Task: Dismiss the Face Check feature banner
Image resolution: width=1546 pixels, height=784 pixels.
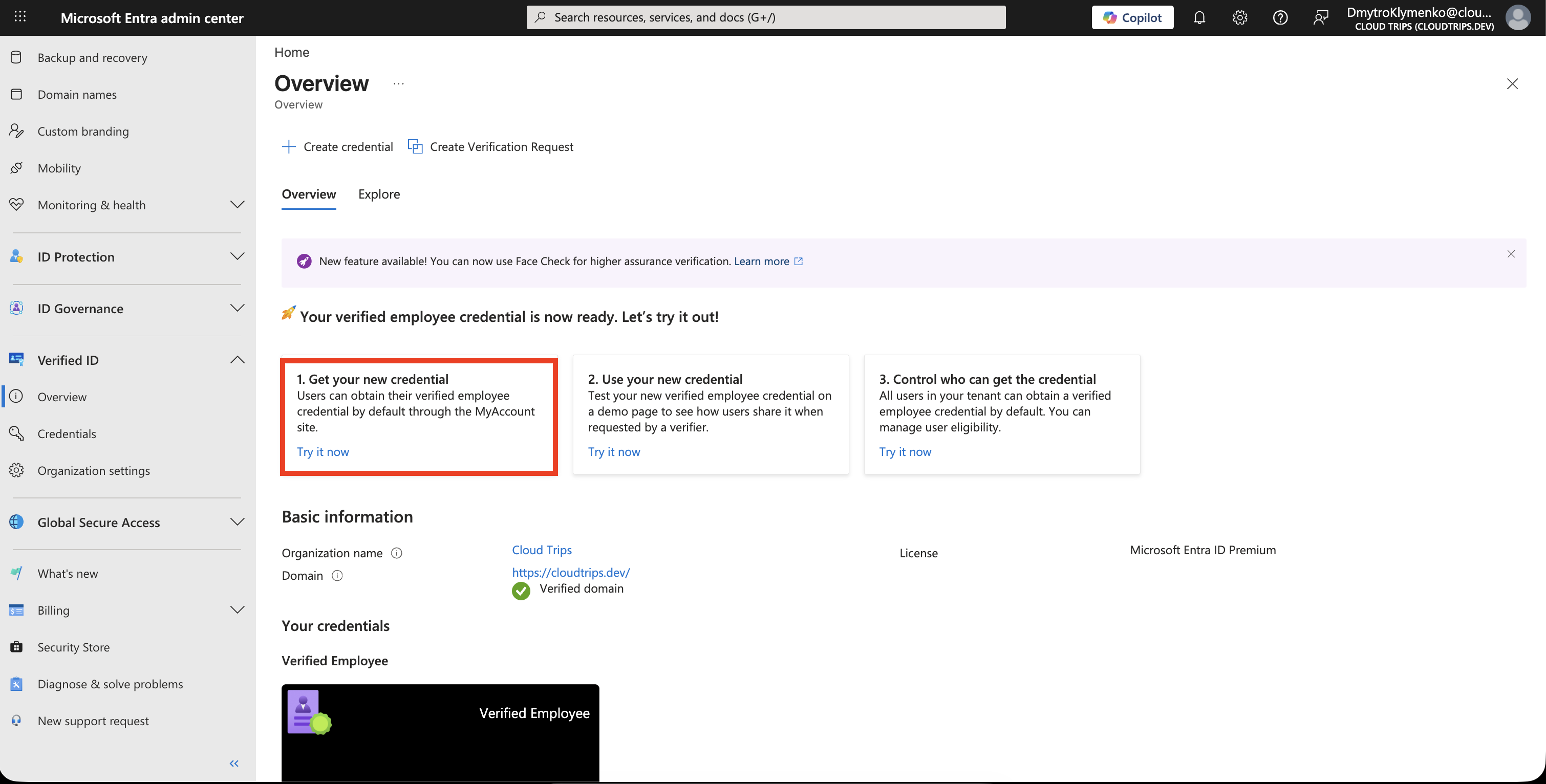Action: (x=1511, y=254)
